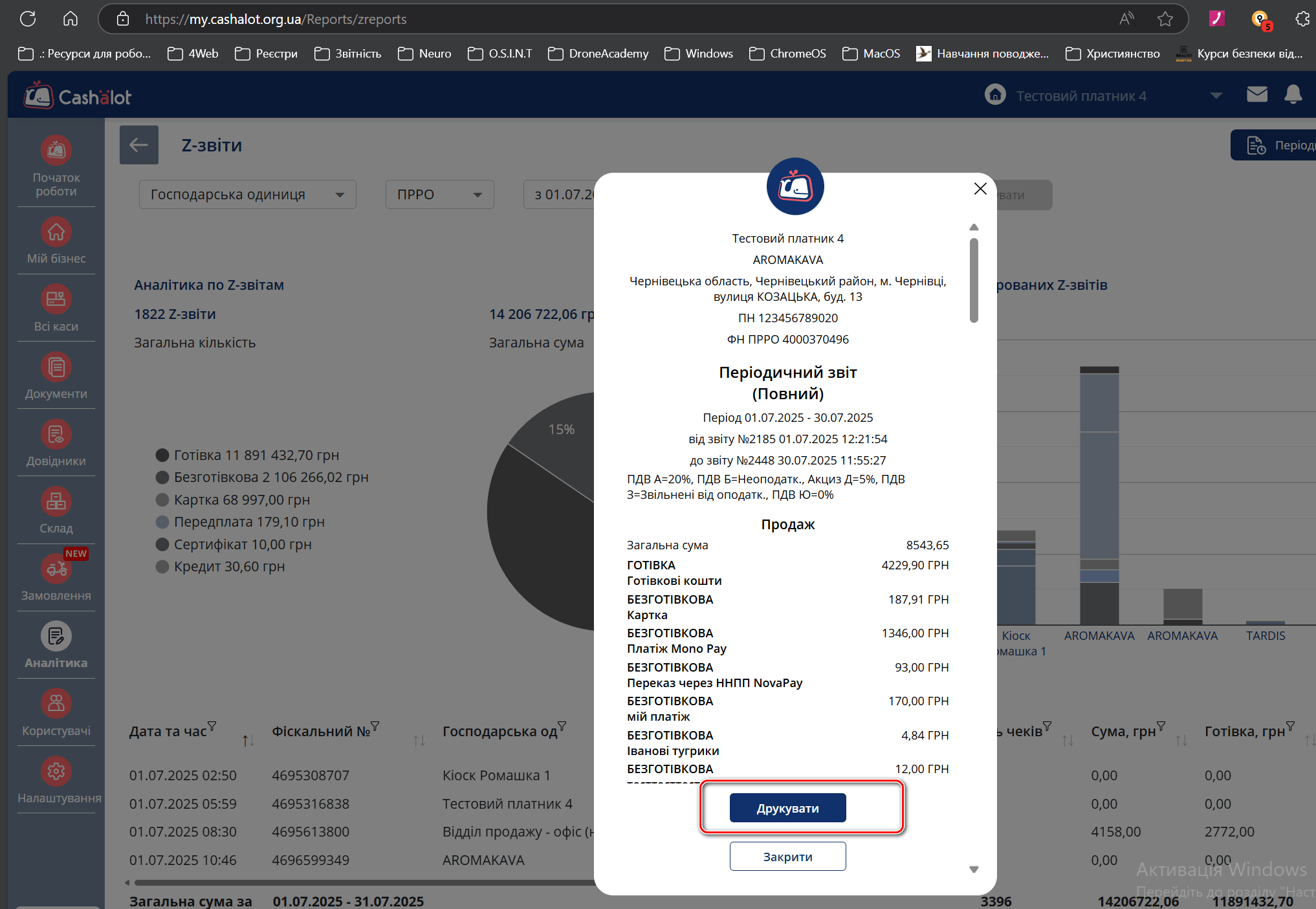The image size is (1316, 909).
Task: Open Налаштування settings gear icon
Action: (x=56, y=771)
